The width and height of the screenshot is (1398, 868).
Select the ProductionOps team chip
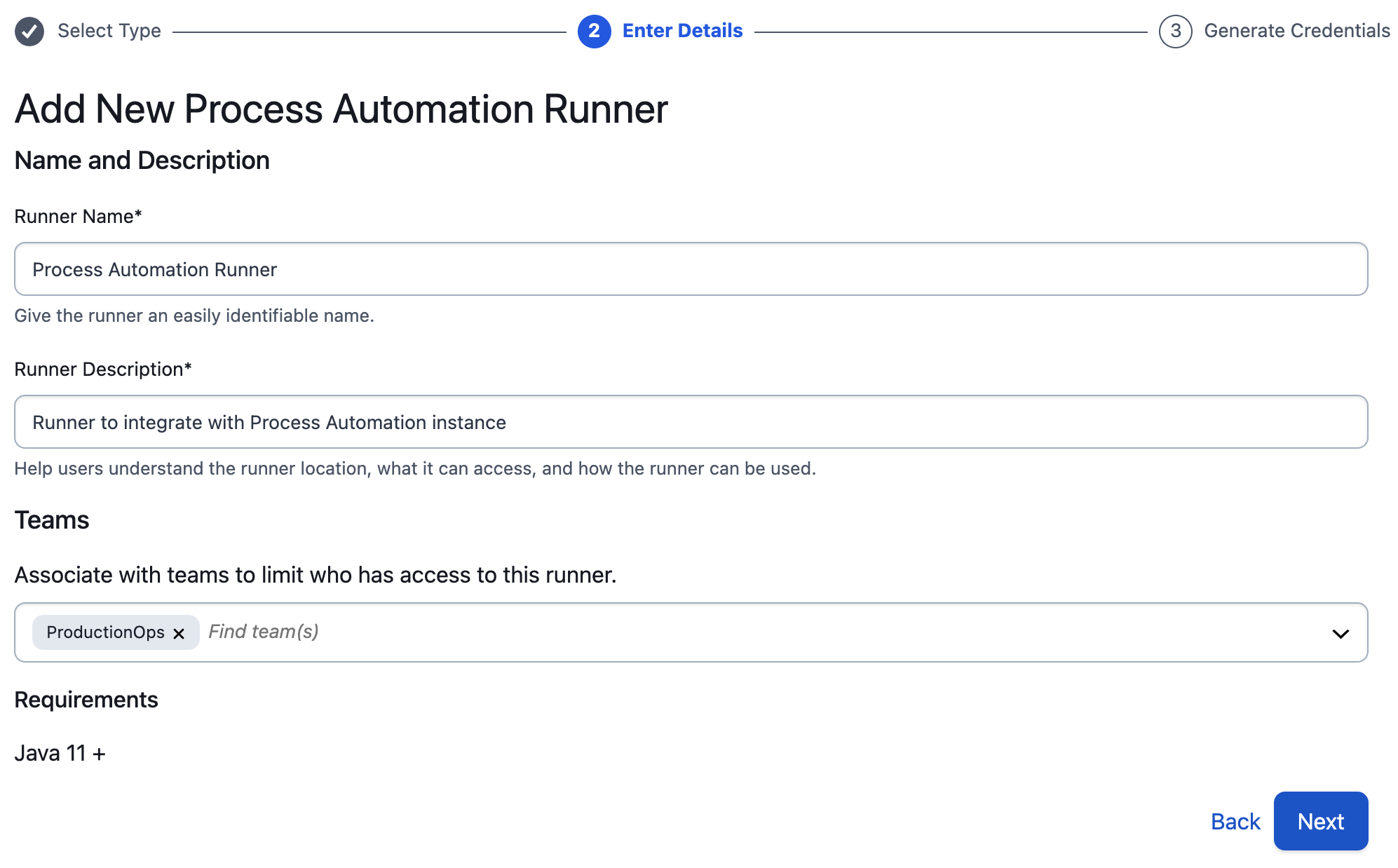(116, 632)
